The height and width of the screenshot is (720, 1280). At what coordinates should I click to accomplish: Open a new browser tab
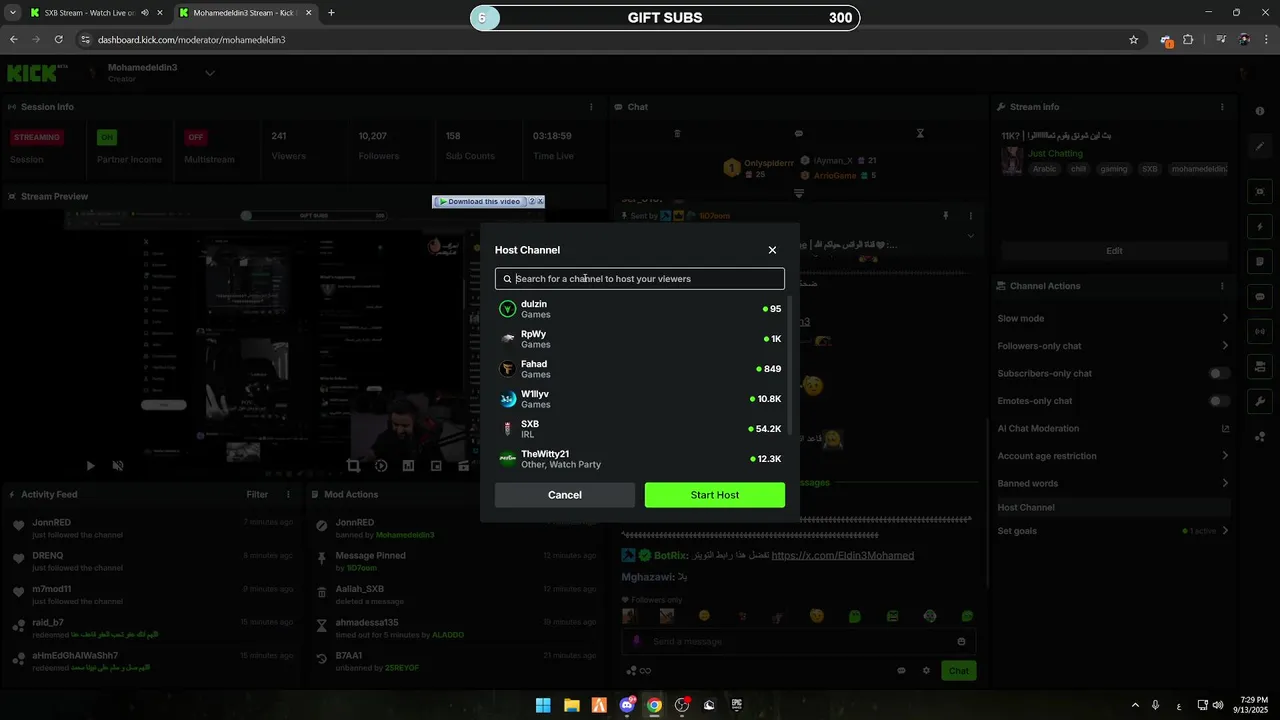coord(331,13)
